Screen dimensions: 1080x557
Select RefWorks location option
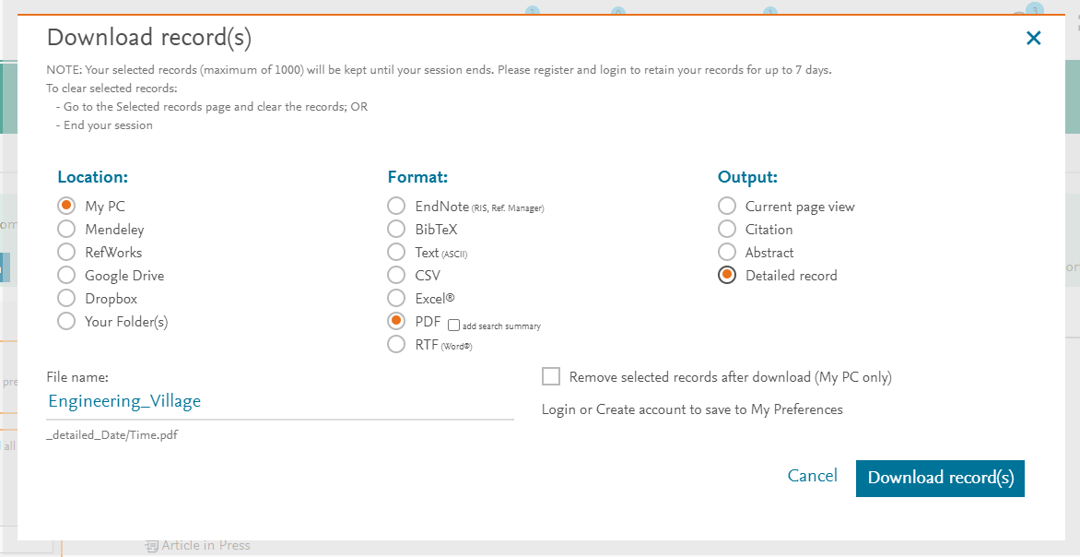[67, 252]
